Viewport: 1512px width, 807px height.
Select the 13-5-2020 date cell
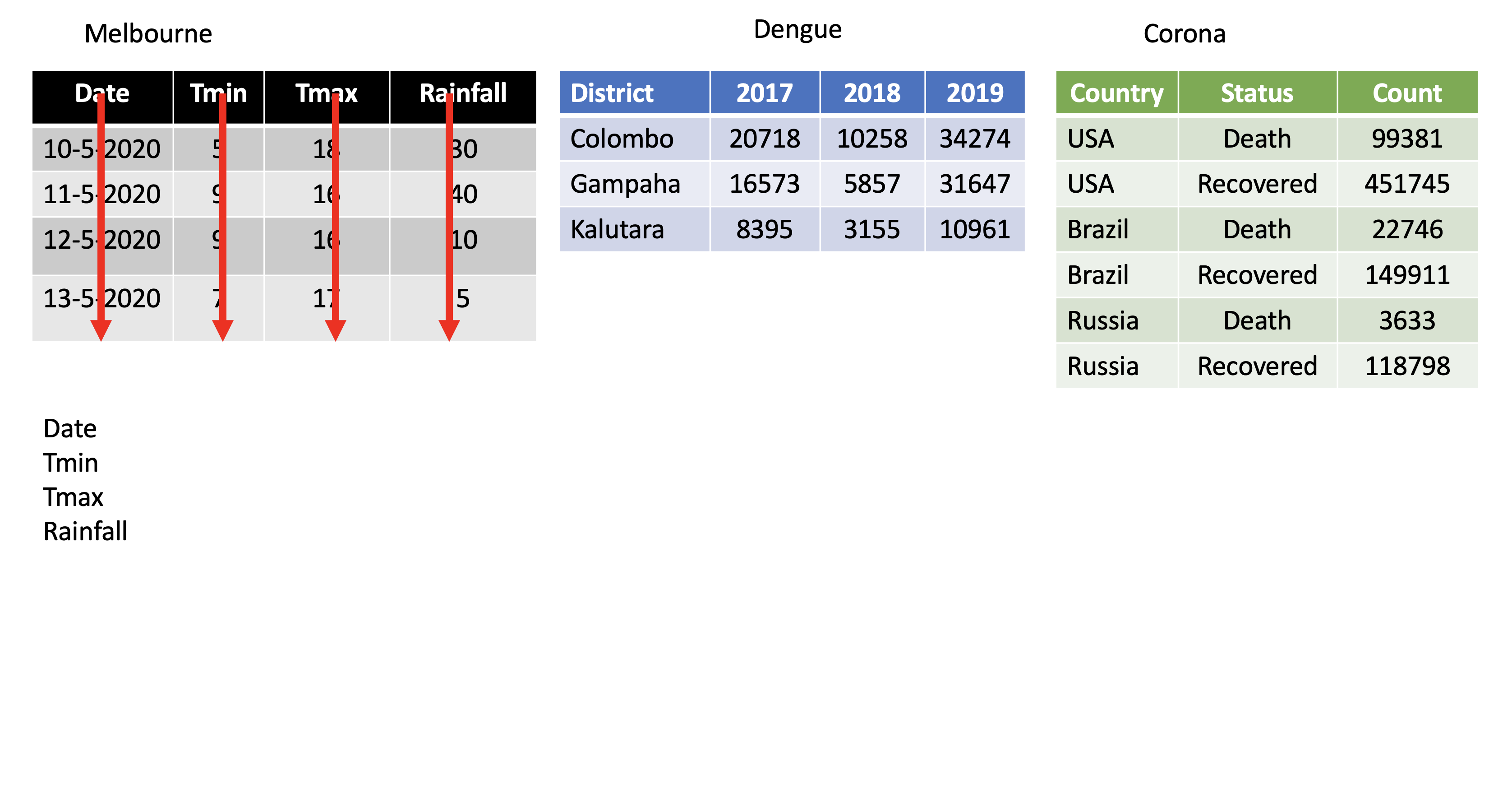pyautogui.click(x=101, y=298)
